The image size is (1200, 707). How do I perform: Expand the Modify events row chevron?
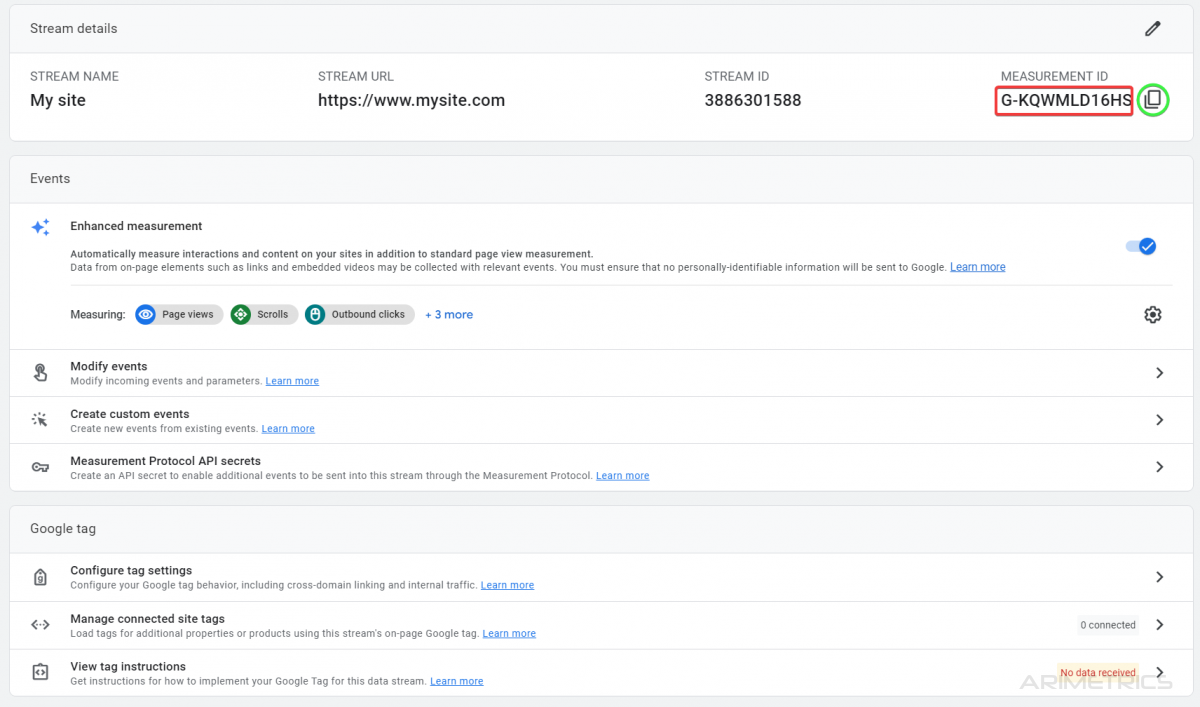click(x=1159, y=373)
